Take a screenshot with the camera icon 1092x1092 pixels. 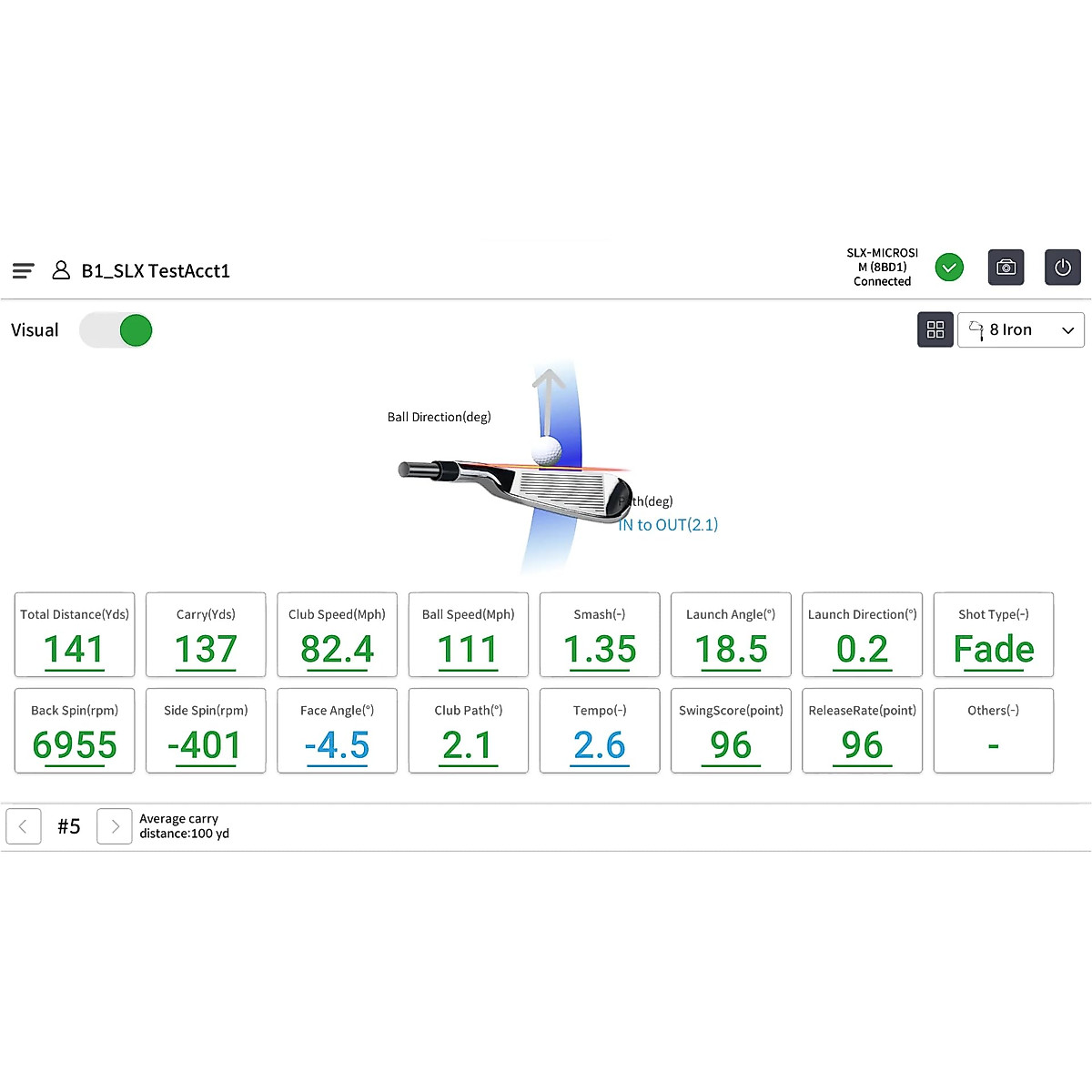click(x=1006, y=267)
